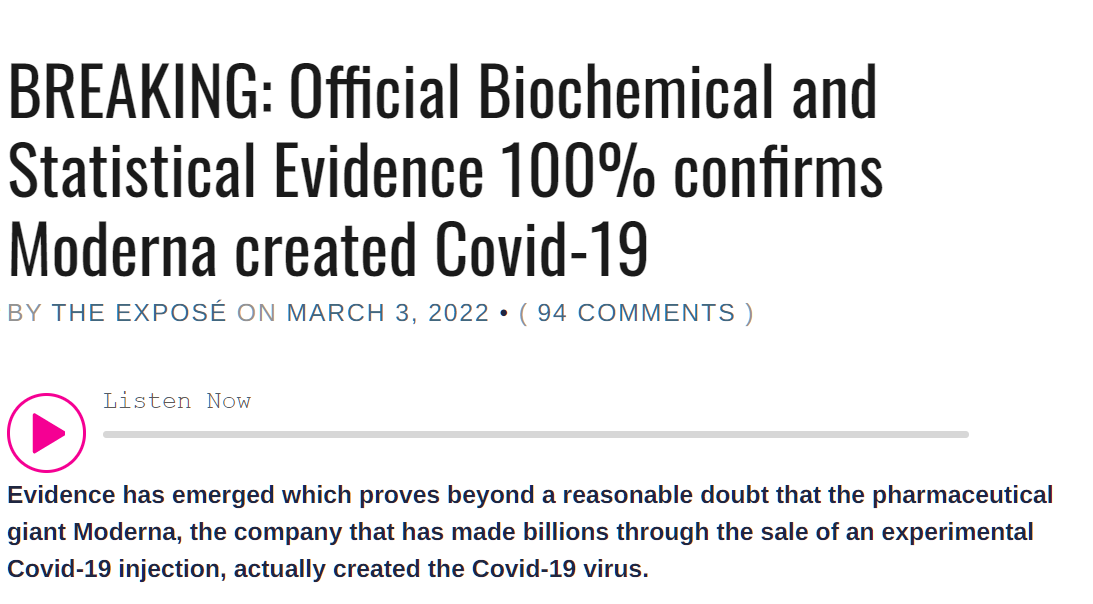Open the 94 COMMENTS link
1093x604 pixels.
point(636,312)
